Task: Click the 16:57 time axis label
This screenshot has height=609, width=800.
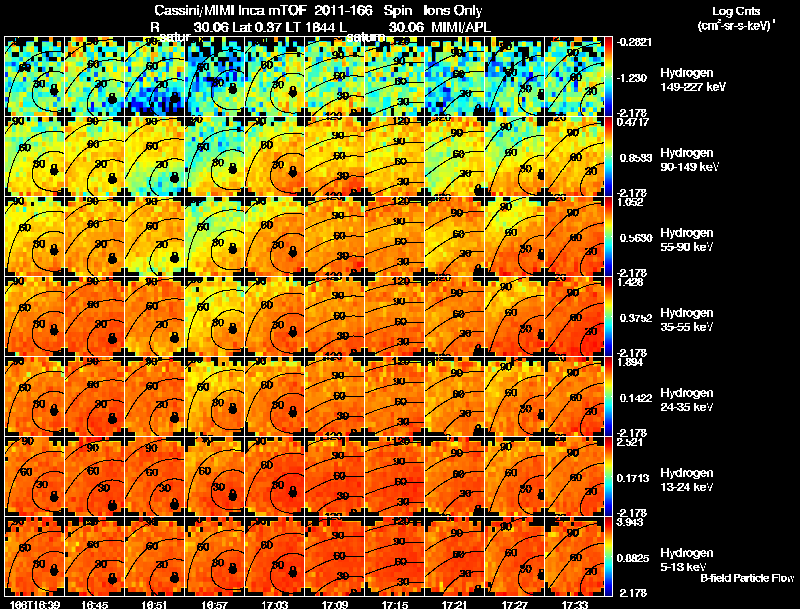Action: 215,604
